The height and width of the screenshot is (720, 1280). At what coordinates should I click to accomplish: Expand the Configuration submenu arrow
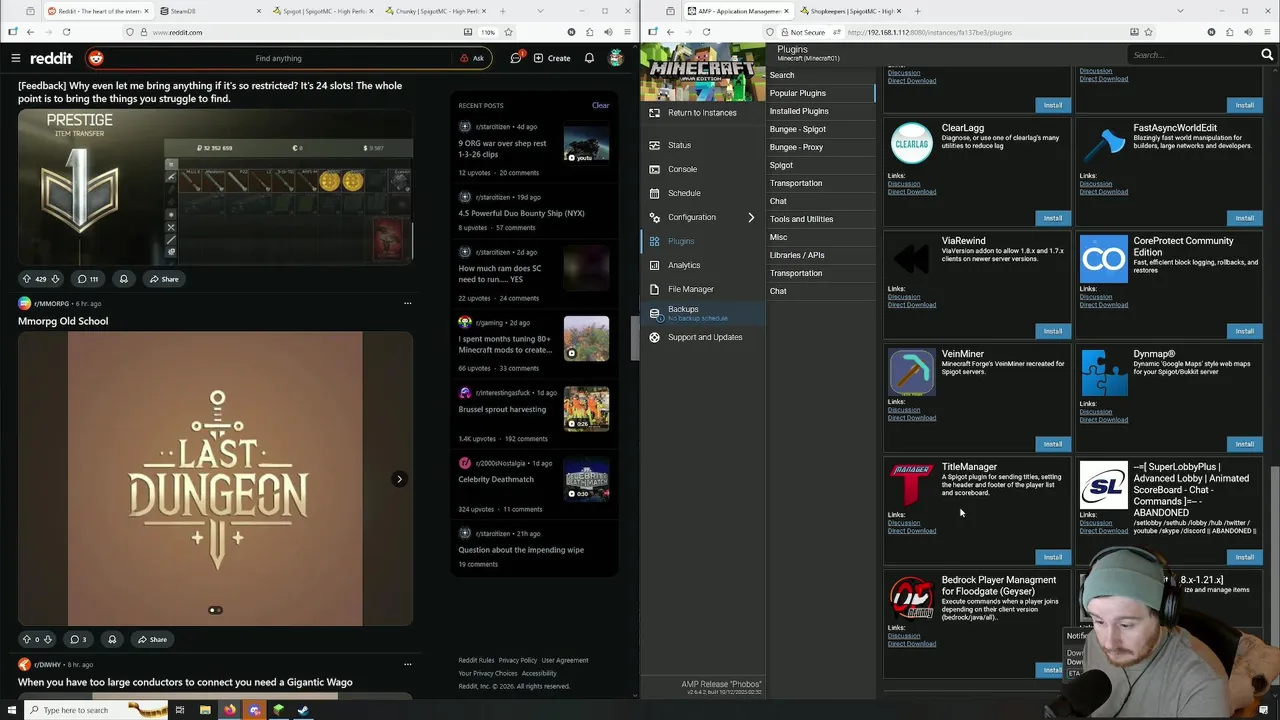click(x=751, y=217)
